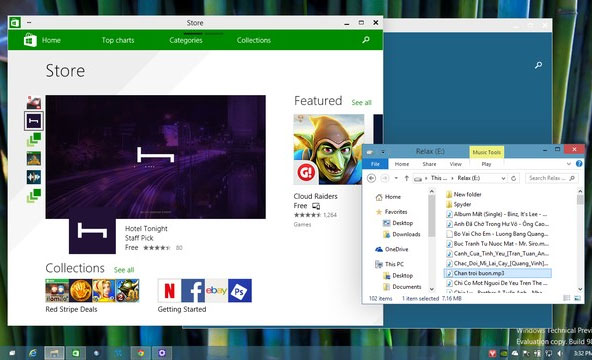The height and width of the screenshot is (360, 592).
Task: Open the Red Stripe Deals collection thumbnails
Action: coord(92,291)
